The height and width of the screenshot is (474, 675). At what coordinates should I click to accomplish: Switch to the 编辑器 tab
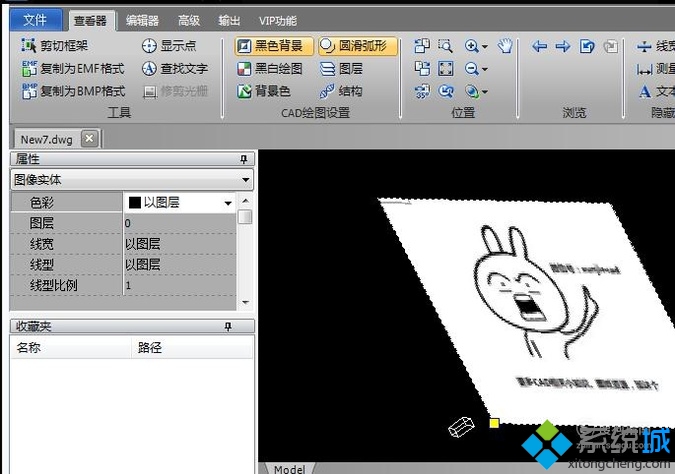(x=142, y=21)
